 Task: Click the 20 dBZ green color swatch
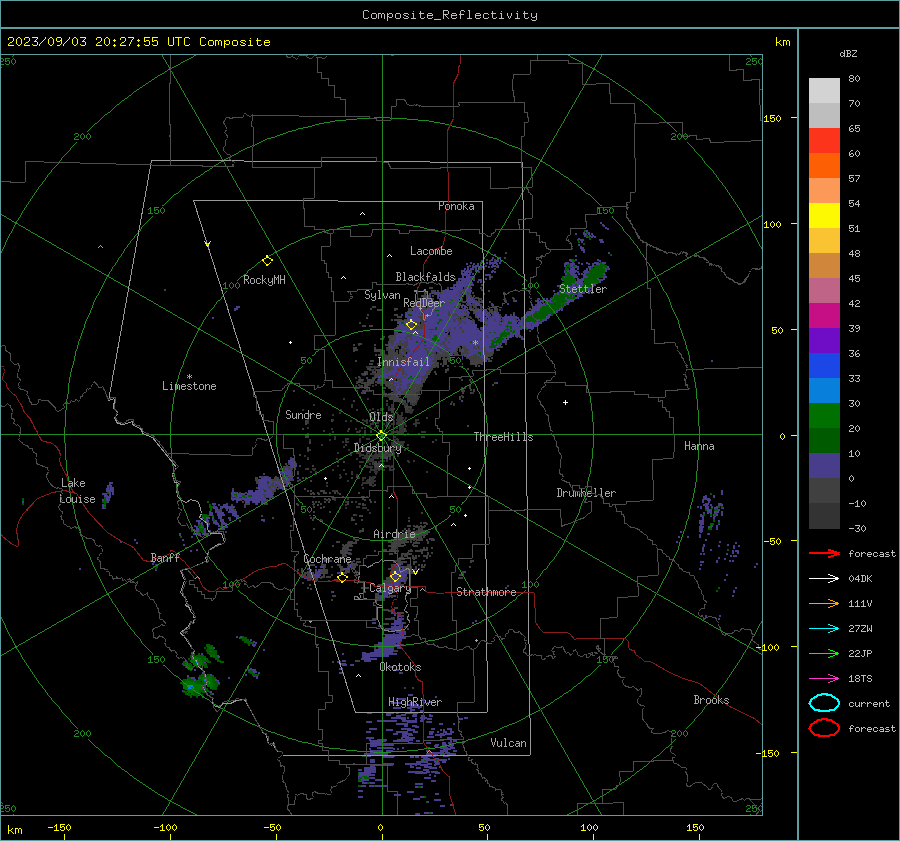tap(824, 440)
